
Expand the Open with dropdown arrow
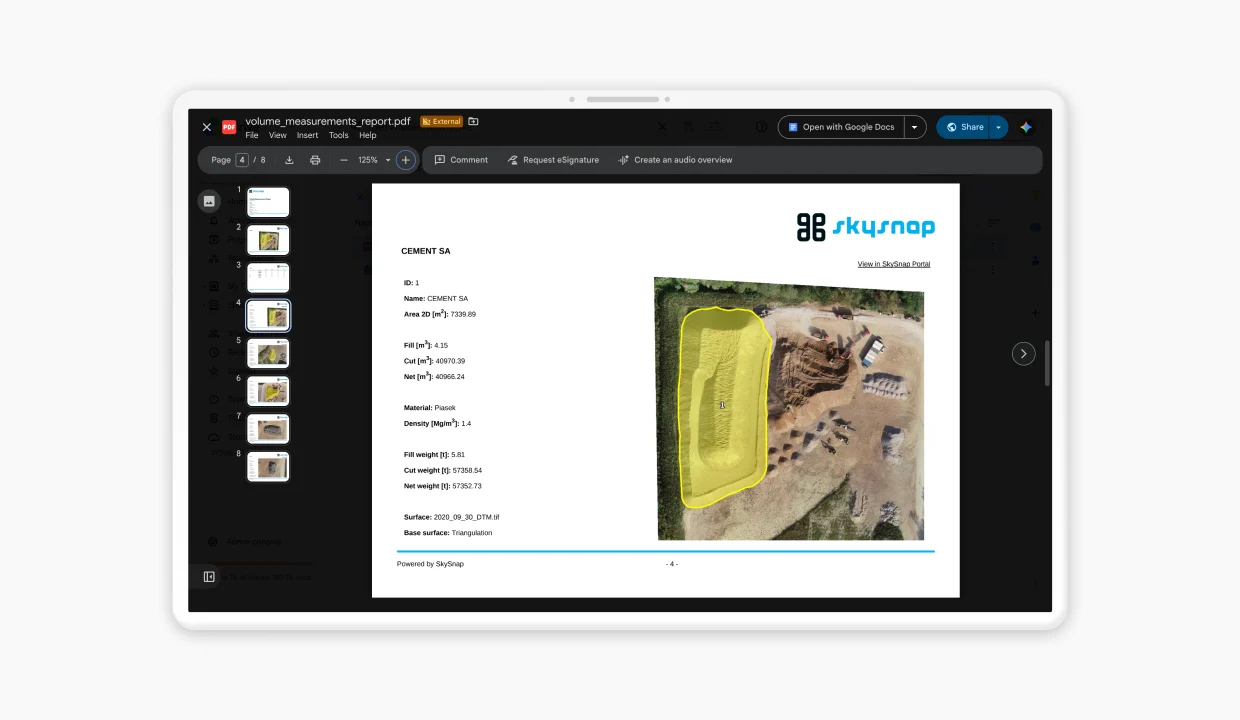(914, 127)
